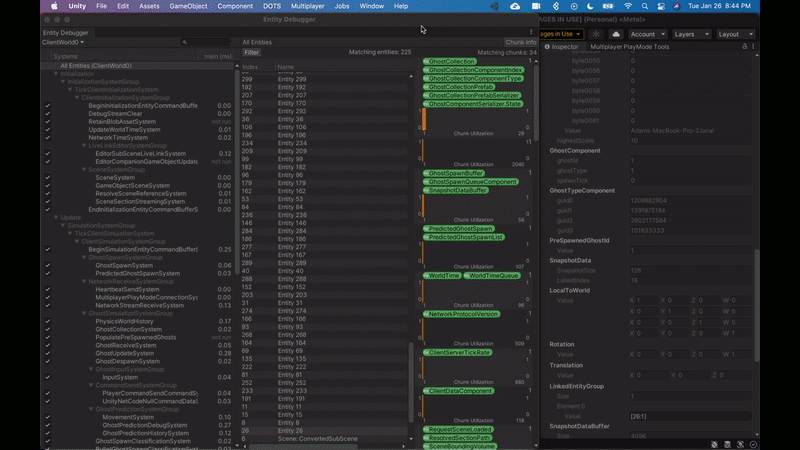The image size is (800, 450).
Task: Disable the GhostSpawnSystem checkbox
Action: [47, 265]
